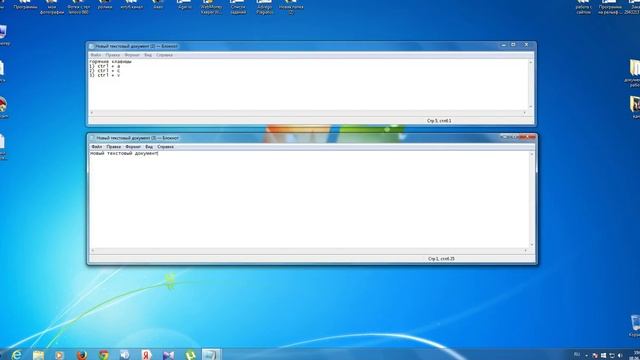Viewport: 640px width, 360px height.
Task: Launch Windows Media Player from taskbar
Action: 60,356
